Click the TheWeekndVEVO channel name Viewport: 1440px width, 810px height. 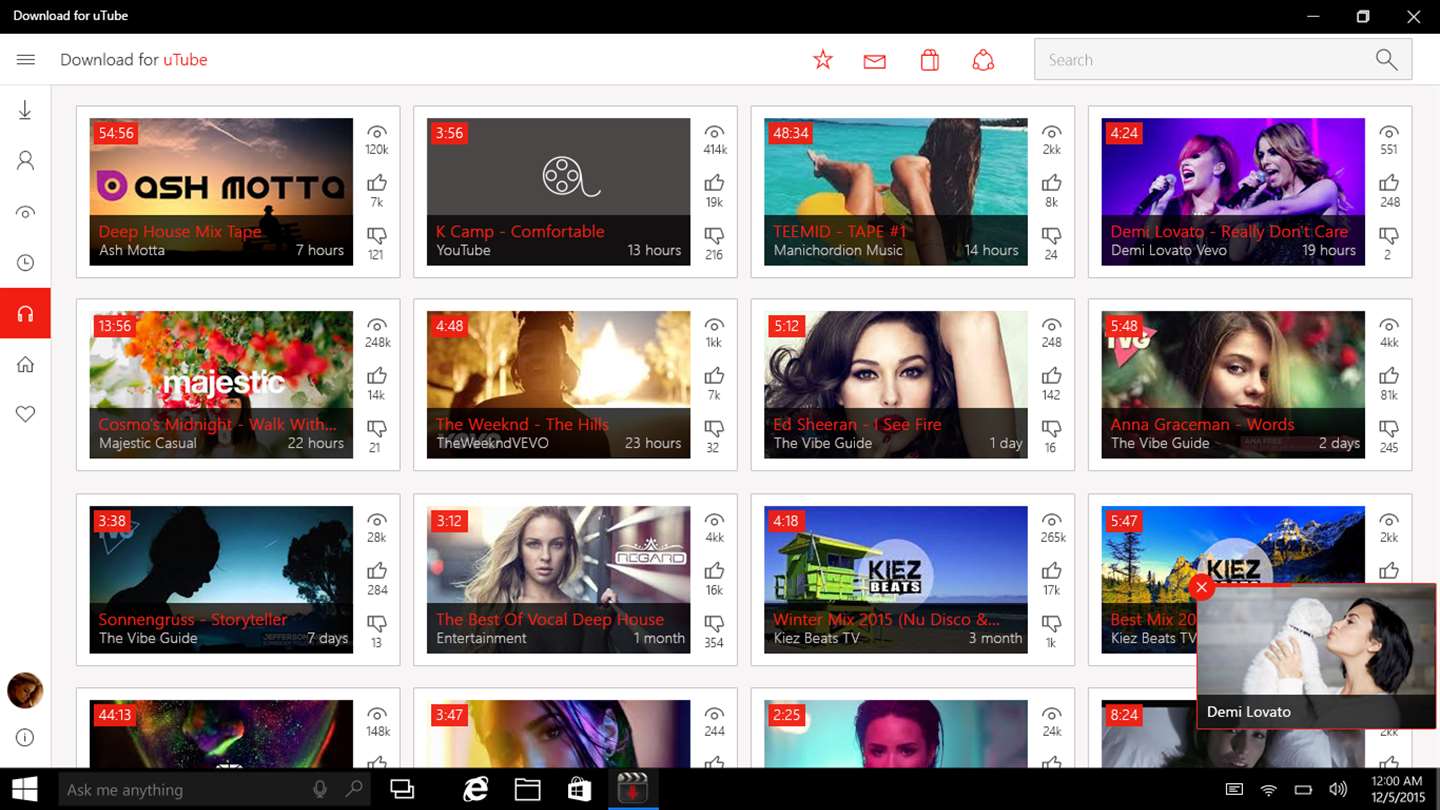(493, 443)
